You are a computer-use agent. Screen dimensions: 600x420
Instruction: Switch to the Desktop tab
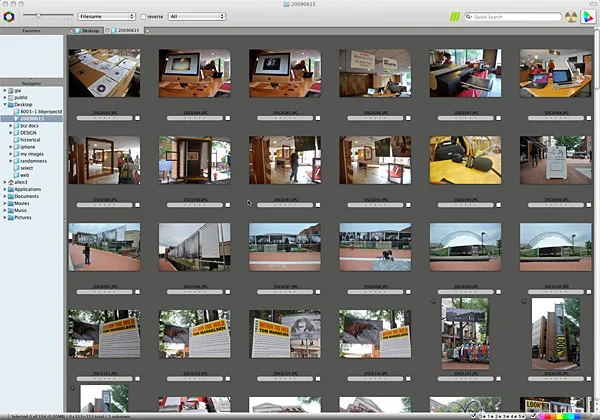[88, 31]
